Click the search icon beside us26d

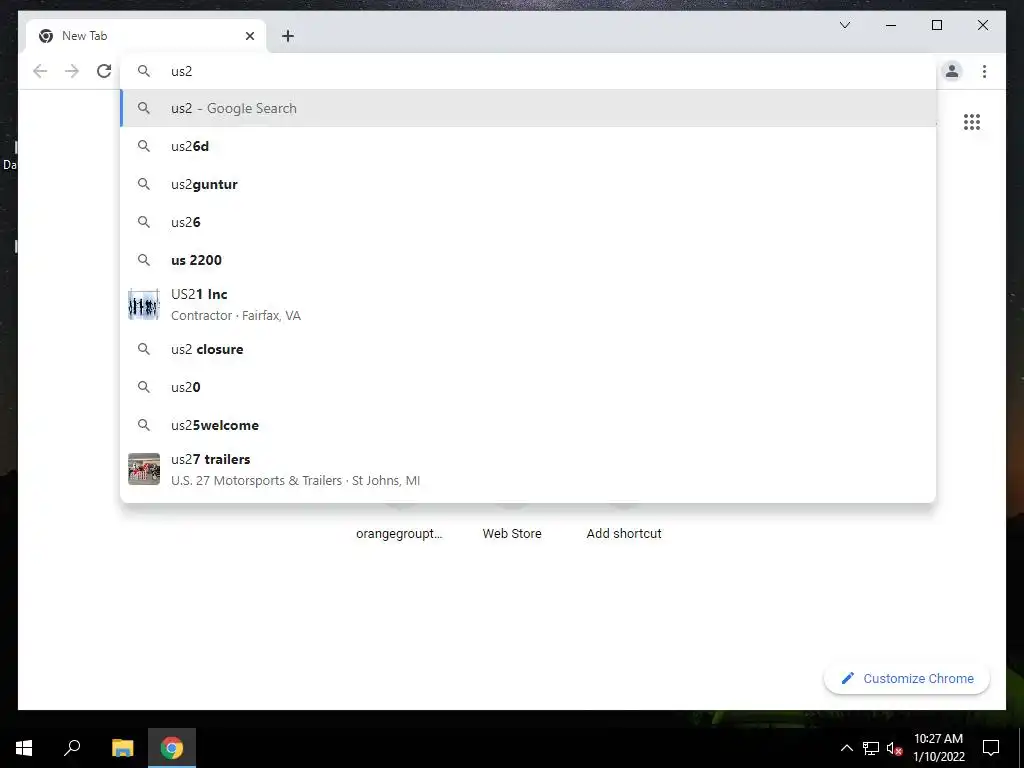point(144,146)
